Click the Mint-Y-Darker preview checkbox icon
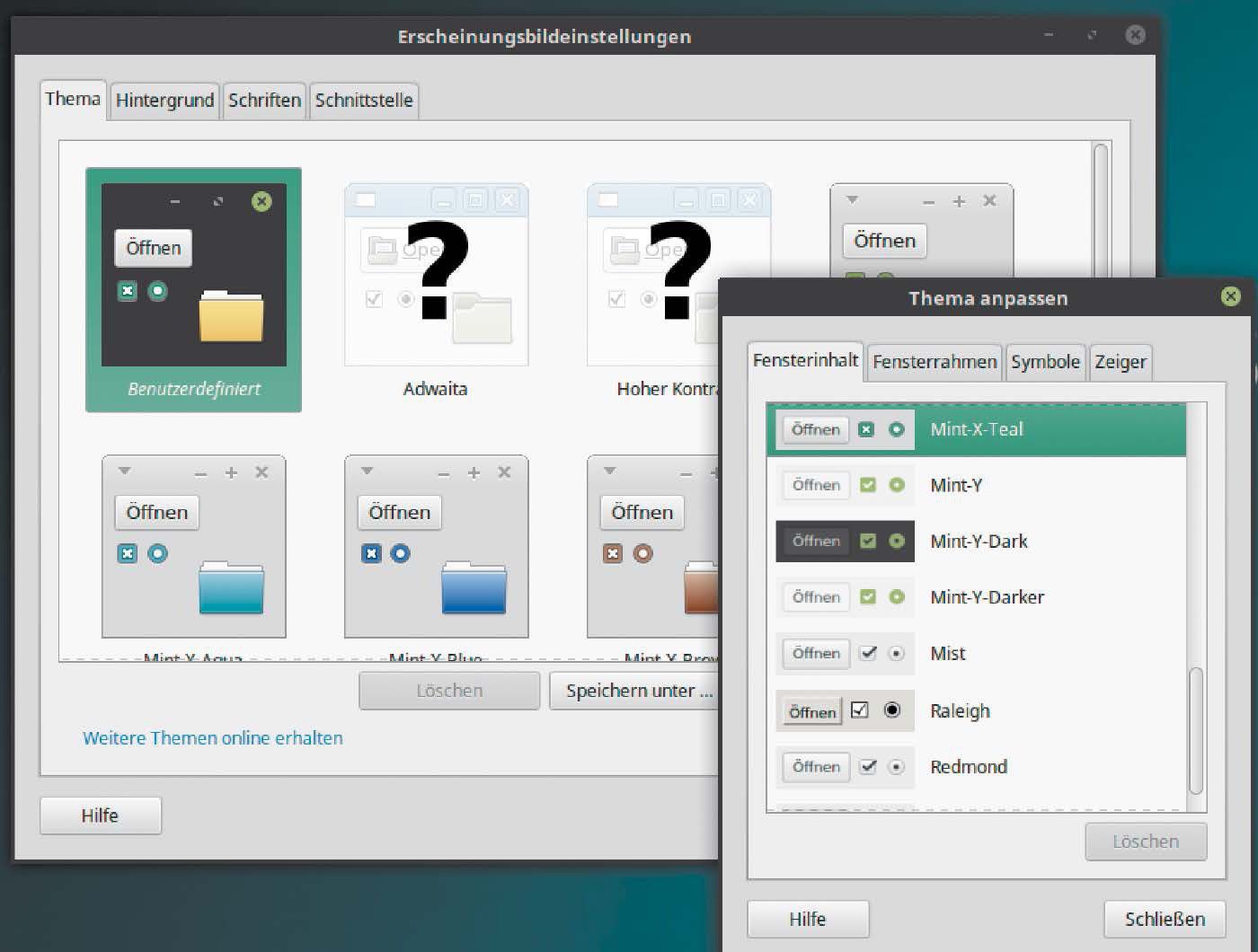The width and height of the screenshot is (1258, 952). 868,597
